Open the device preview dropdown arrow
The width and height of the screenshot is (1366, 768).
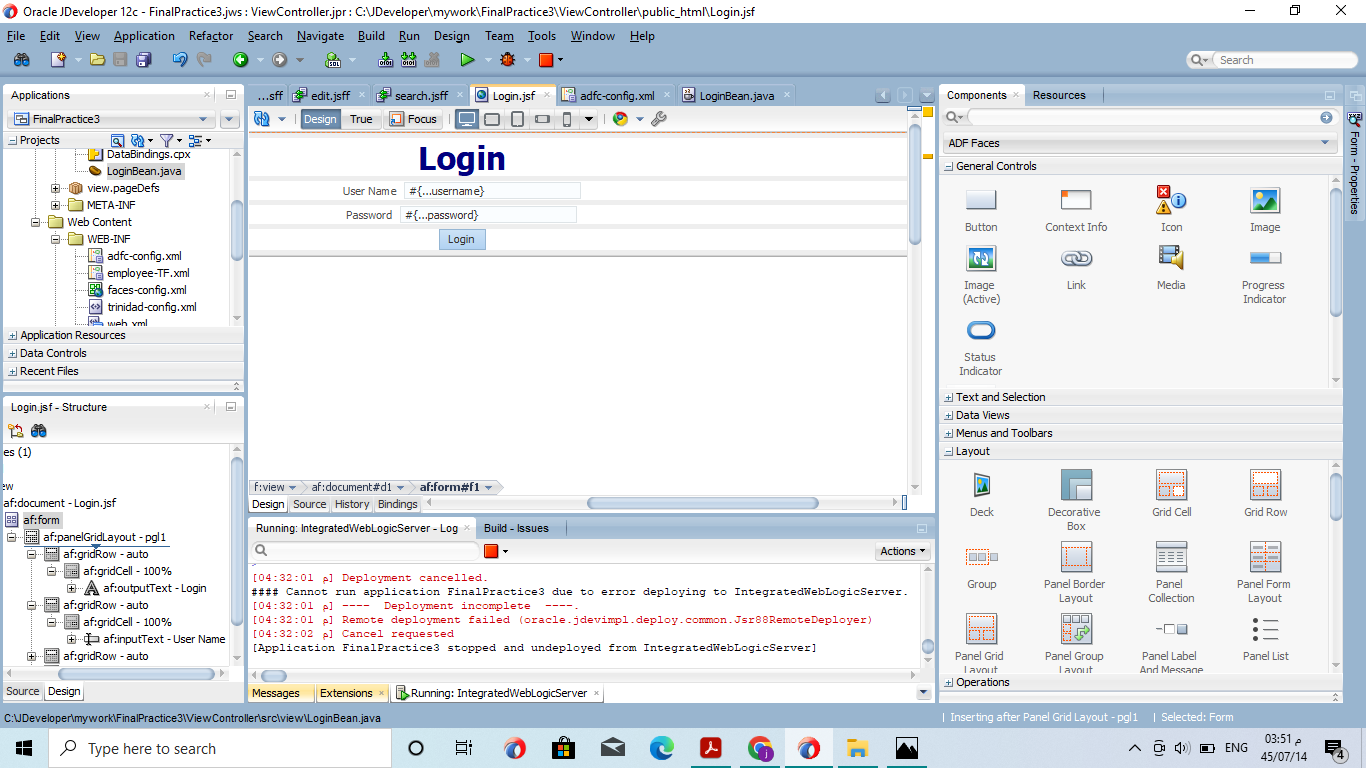point(589,119)
